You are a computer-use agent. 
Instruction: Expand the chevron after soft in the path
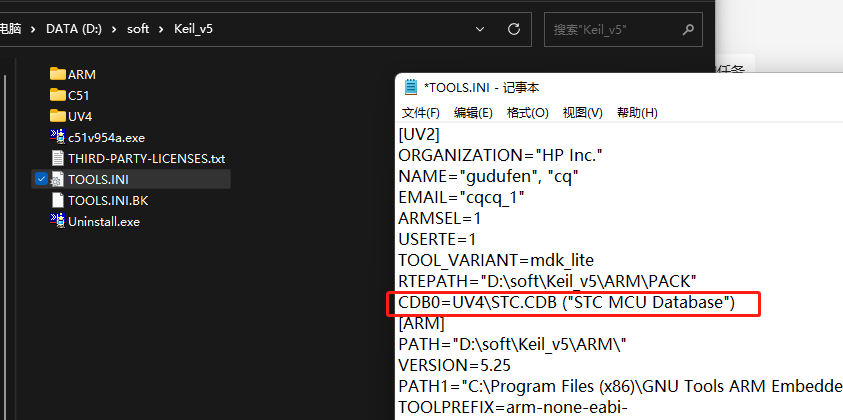pos(161,29)
